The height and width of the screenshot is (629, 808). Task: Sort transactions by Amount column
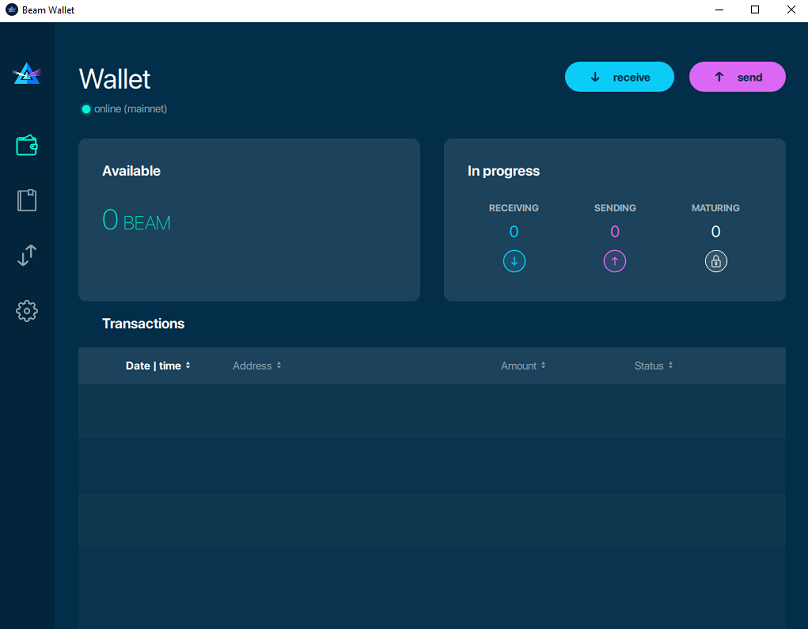click(523, 366)
